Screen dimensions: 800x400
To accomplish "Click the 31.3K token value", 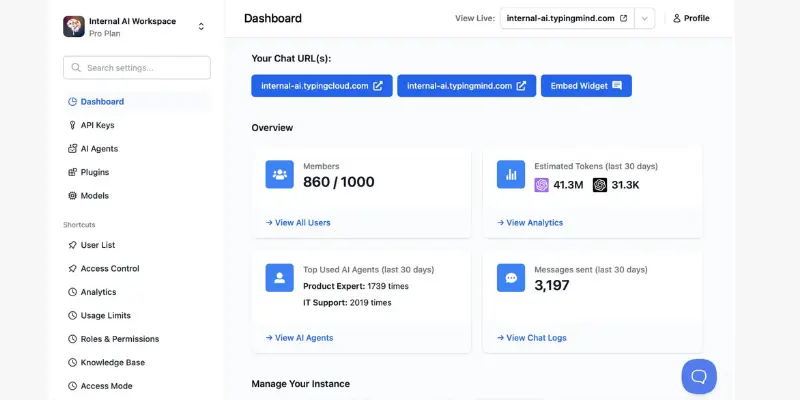I will [x=626, y=185].
